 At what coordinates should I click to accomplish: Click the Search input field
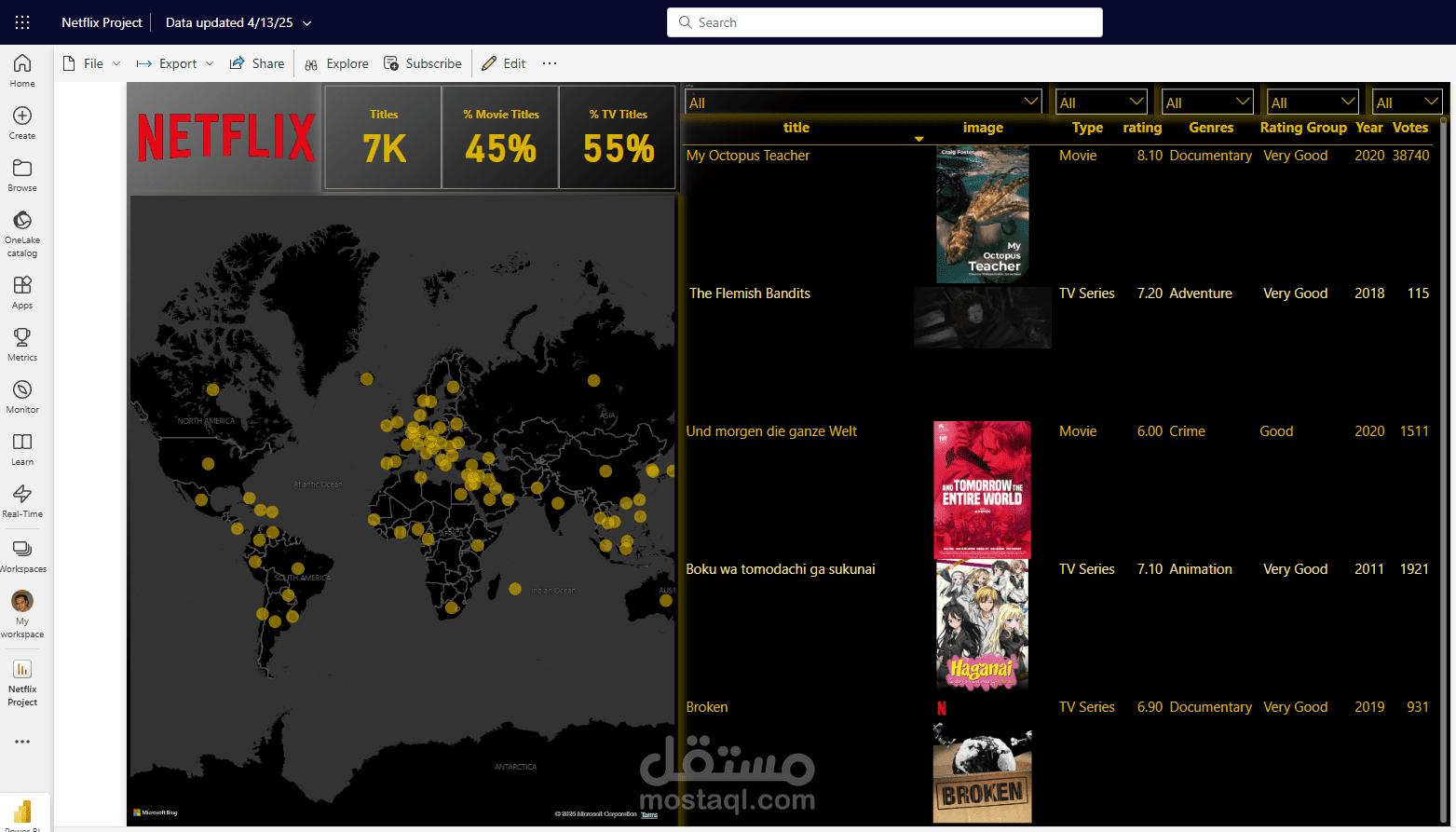pyautogui.click(x=884, y=21)
